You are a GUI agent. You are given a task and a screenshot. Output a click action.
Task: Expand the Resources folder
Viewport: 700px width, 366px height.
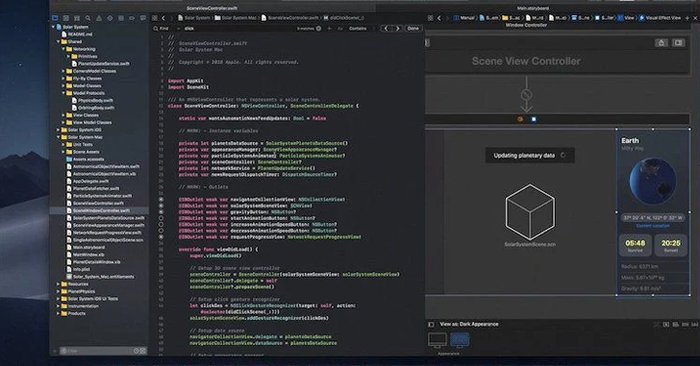(58, 284)
